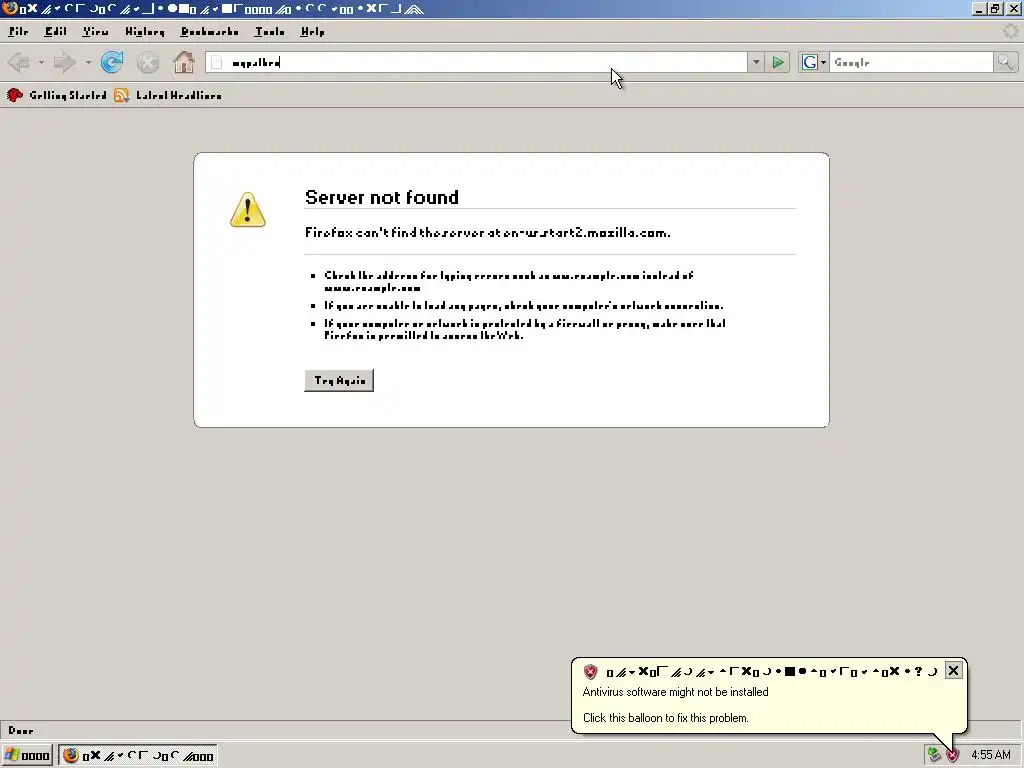The image size is (1024, 768).
Task: Click the red security shield tray icon
Action: tap(953, 755)
